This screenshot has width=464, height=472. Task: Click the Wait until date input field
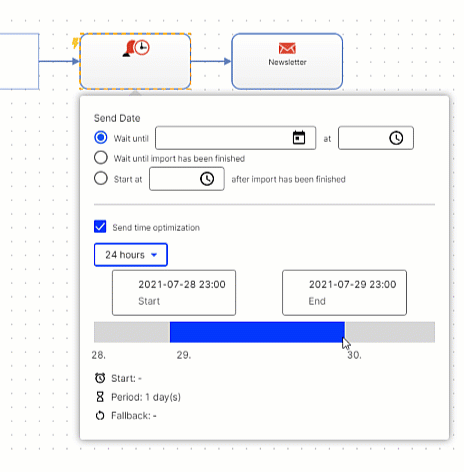235,138
